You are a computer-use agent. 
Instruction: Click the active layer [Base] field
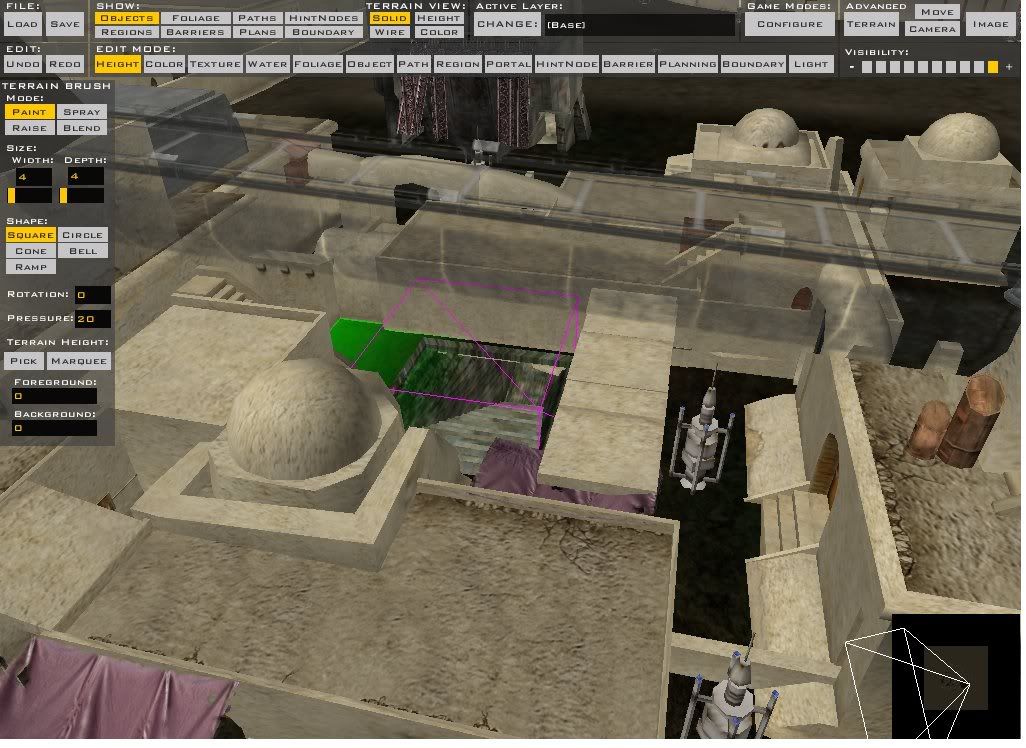click(x=639, y=25)
